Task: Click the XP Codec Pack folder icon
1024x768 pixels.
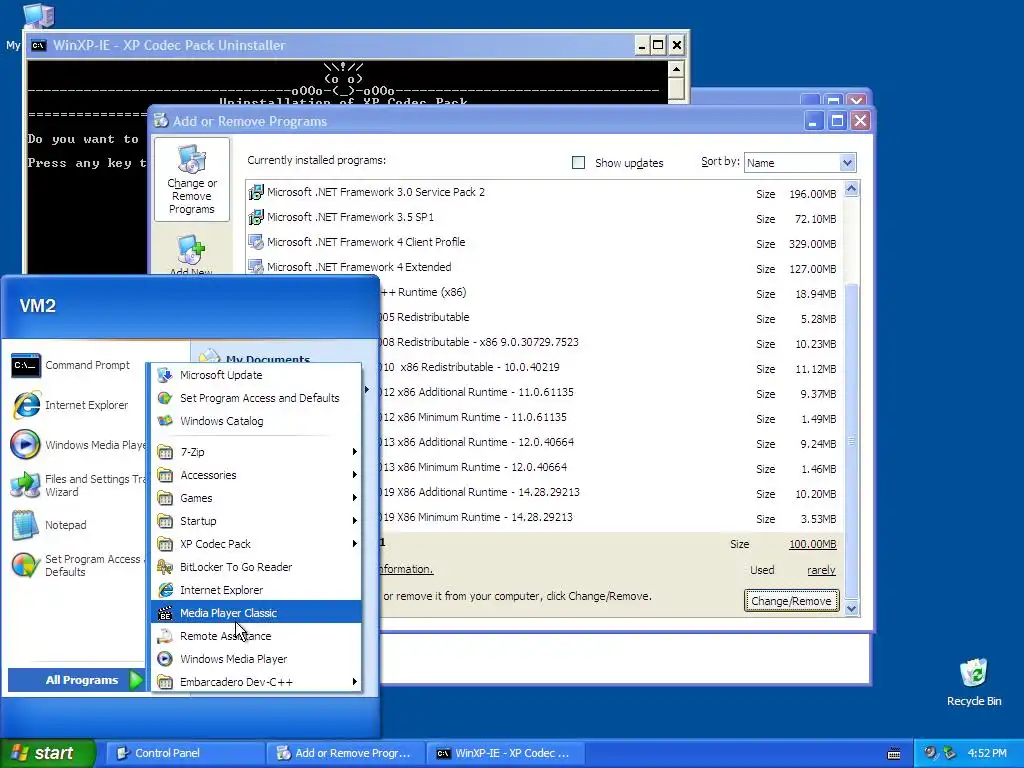Action: 165,544
